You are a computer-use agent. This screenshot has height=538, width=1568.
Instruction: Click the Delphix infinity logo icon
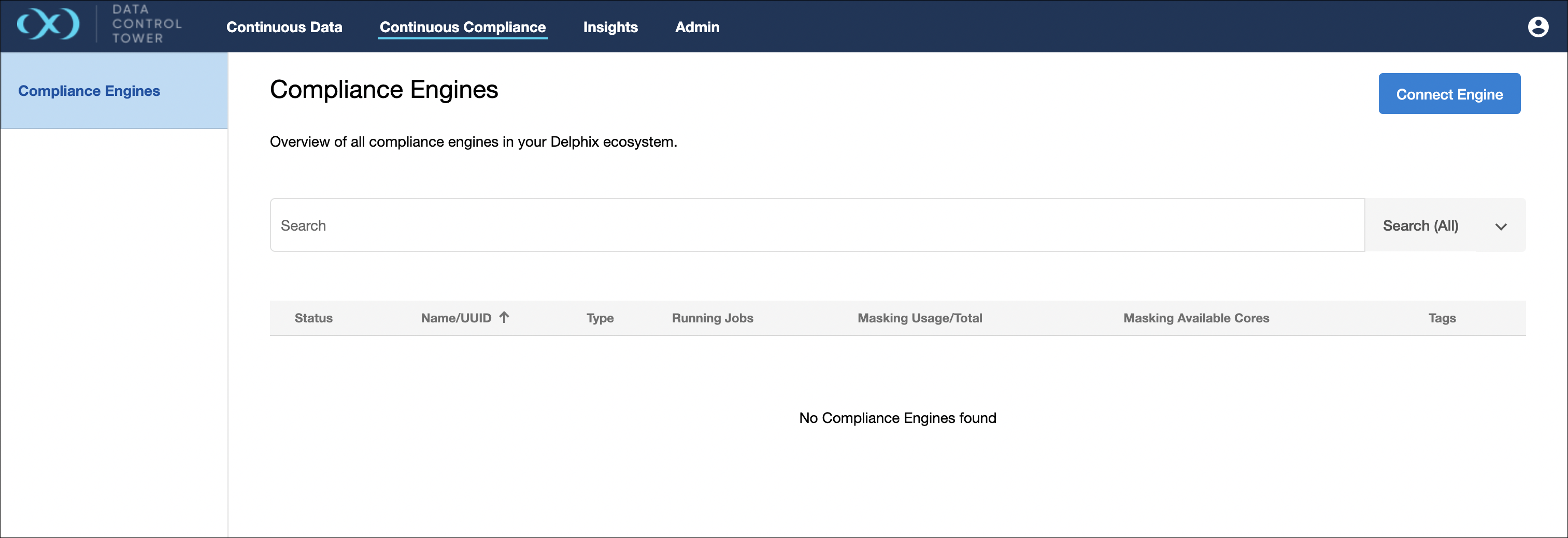tap(48, 25)
